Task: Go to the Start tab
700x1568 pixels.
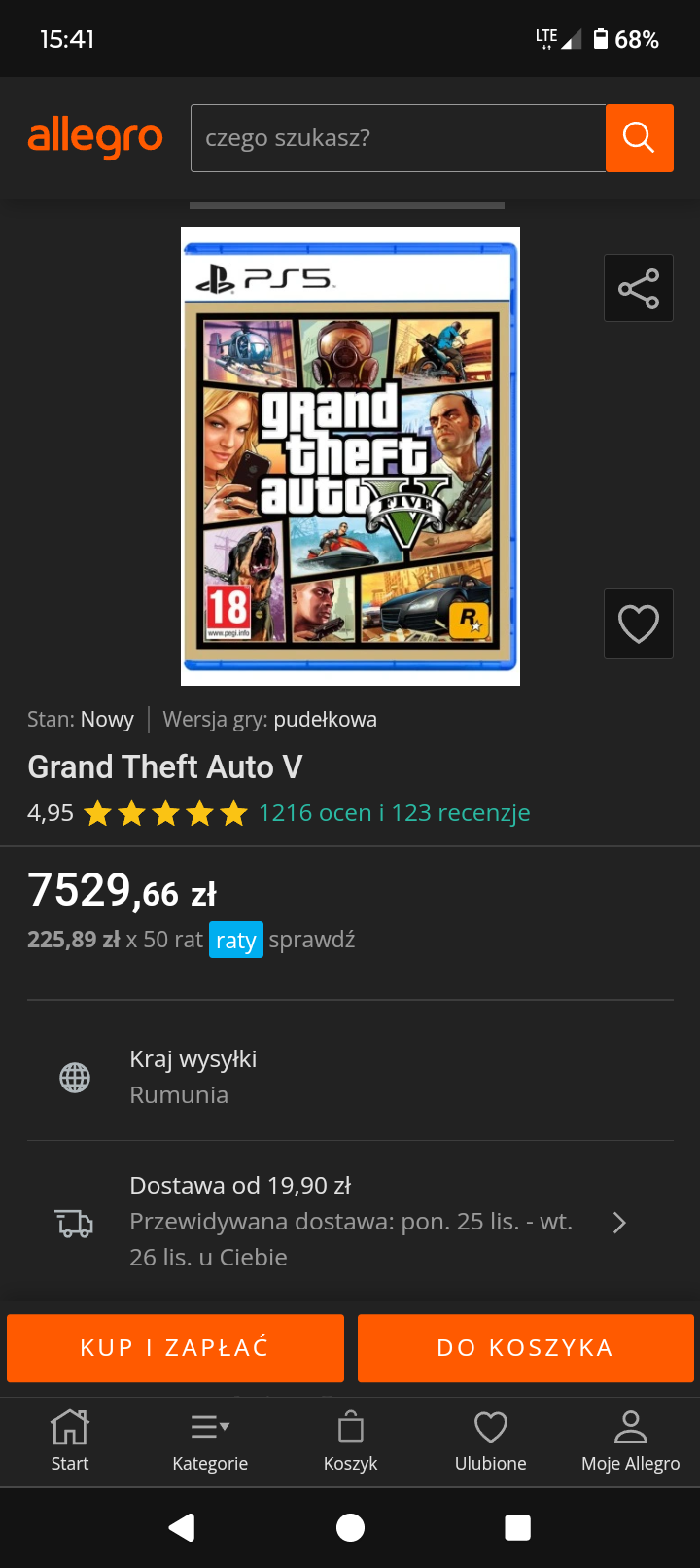Action: click(70, 1442)
